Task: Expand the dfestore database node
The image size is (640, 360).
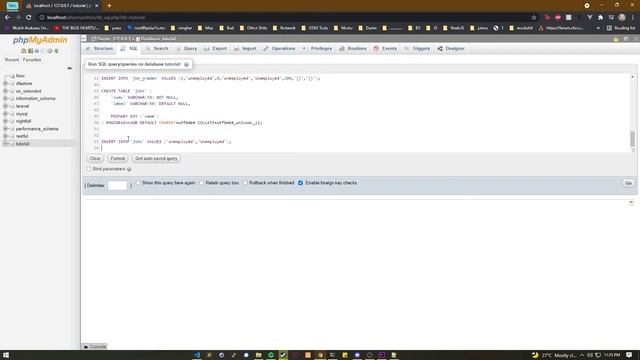Action: coord(5,84)
